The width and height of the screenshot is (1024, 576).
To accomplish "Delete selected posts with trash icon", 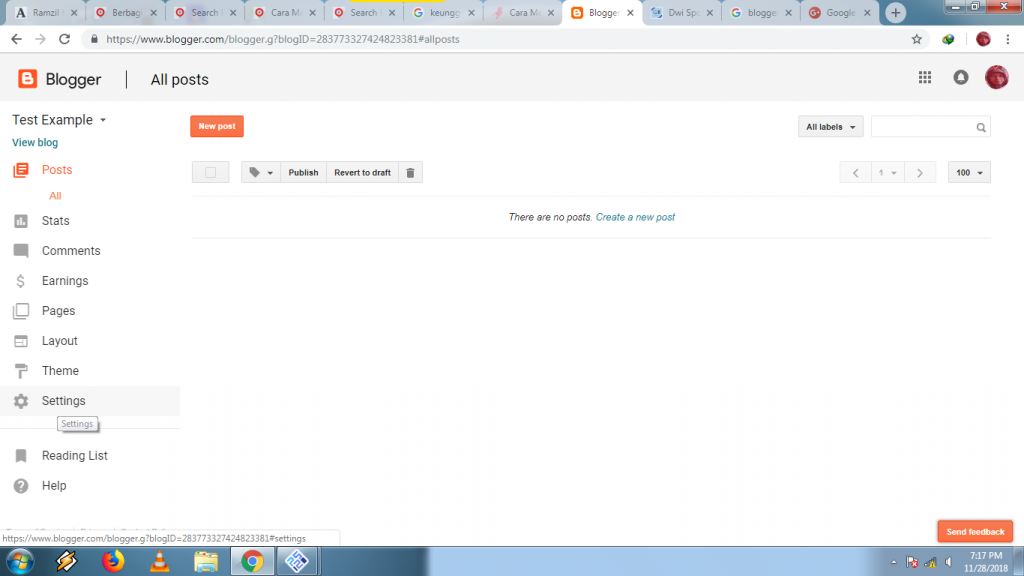I will click(x=410, y=172).
